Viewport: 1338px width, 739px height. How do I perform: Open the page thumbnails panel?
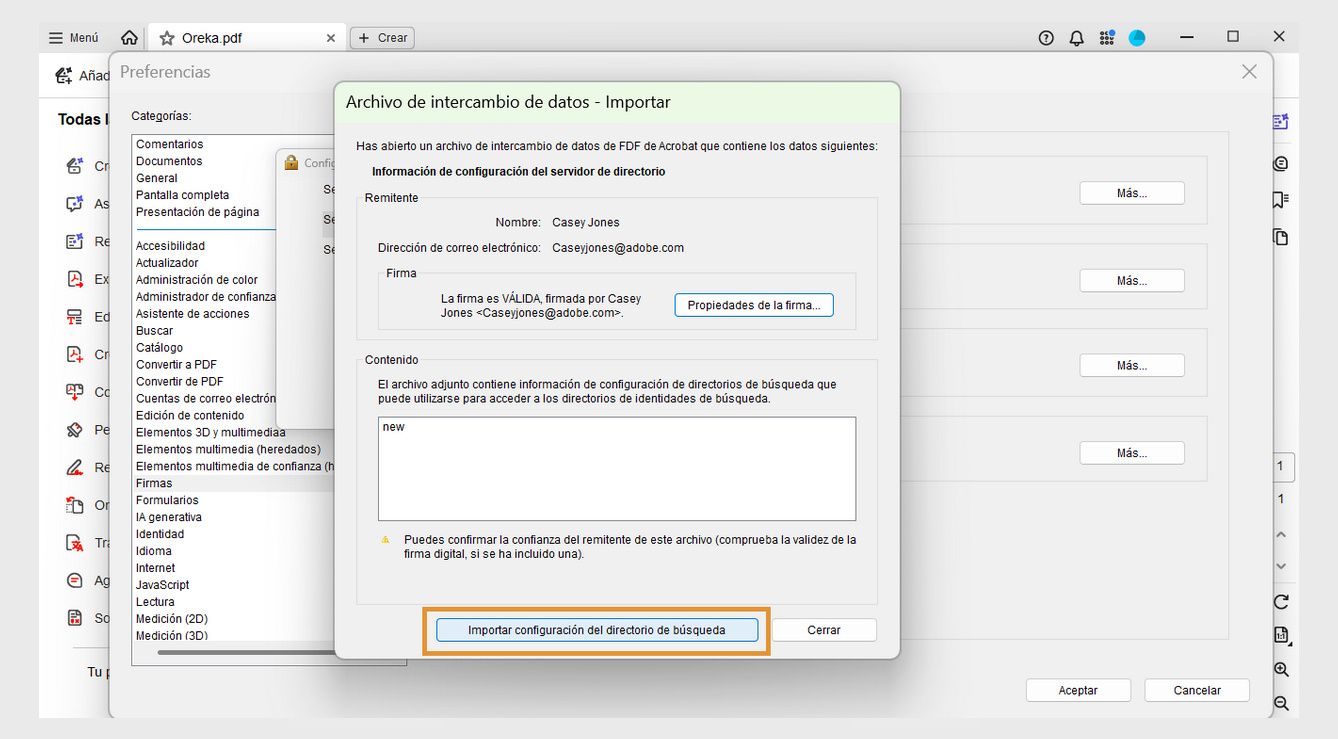(x=1281, y=237)
